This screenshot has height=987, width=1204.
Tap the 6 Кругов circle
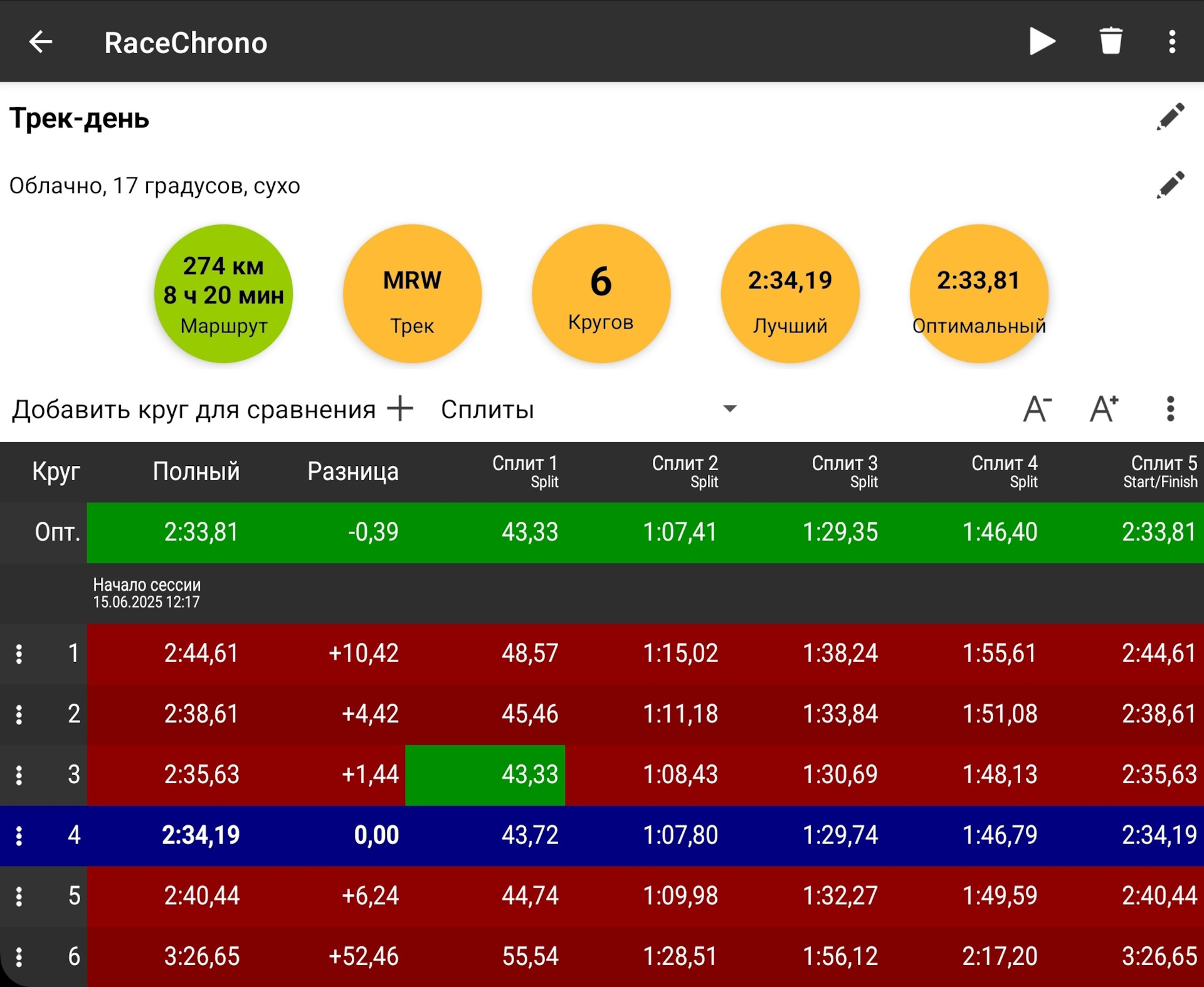tap(601, 293)
